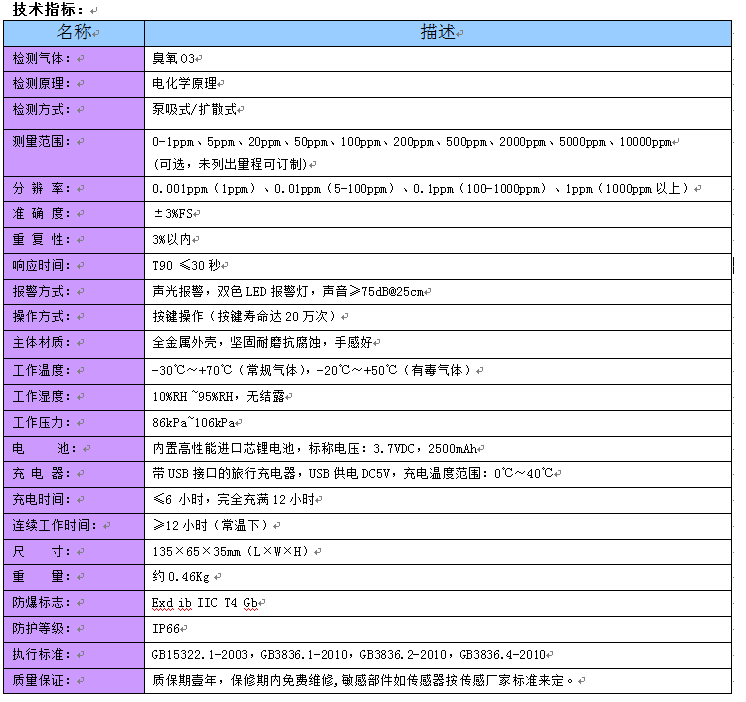This screenshot has height=702, width=746.
Task: Select the 名称 header cell
Action: (74, 33)
